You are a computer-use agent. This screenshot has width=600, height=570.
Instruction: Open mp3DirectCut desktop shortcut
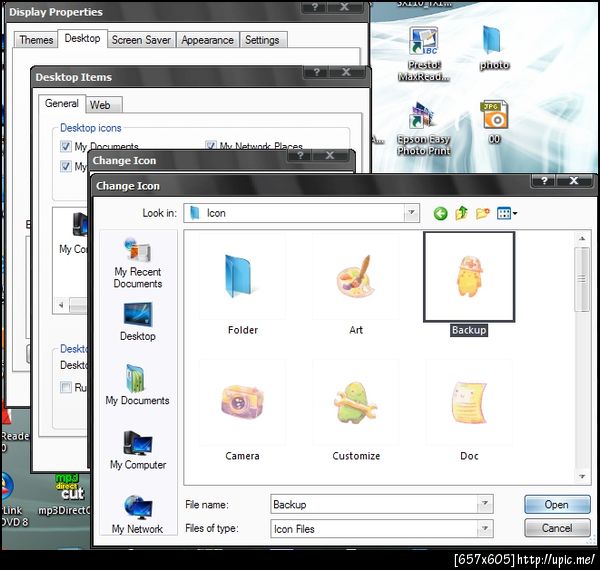(x=66, y=495)
